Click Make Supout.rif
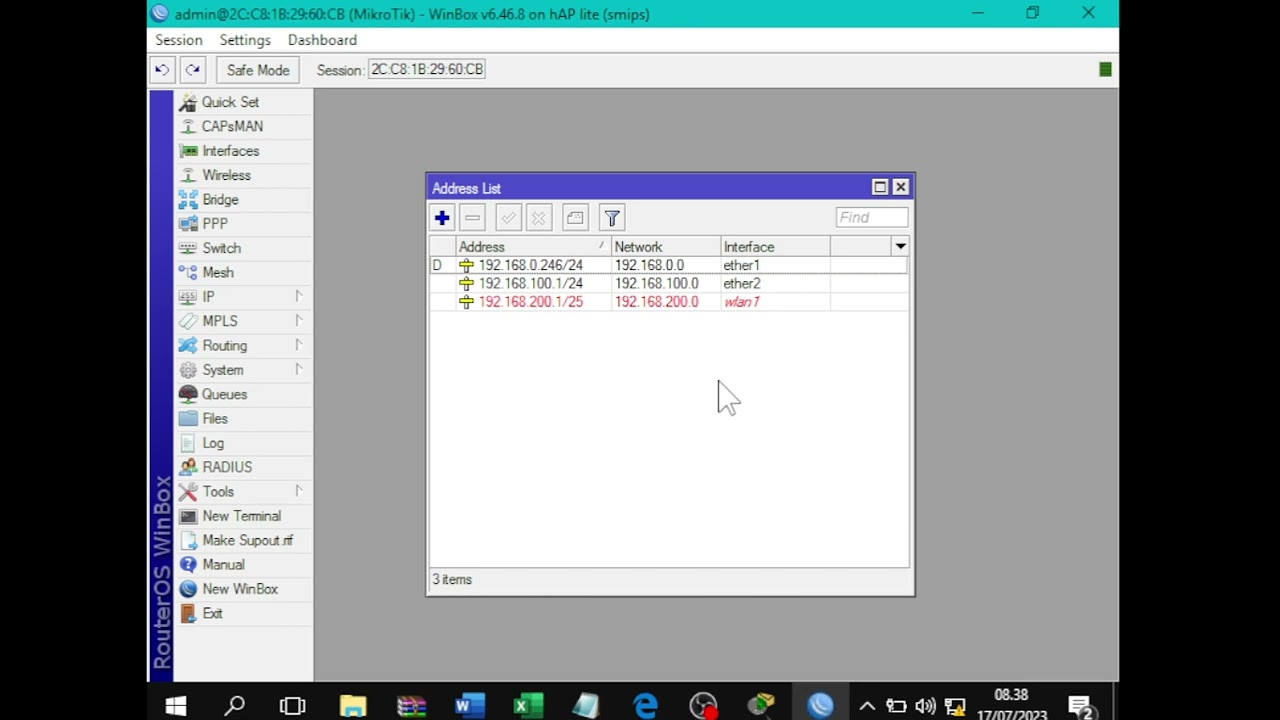The image size is (1280, 720). pos(247,540)
